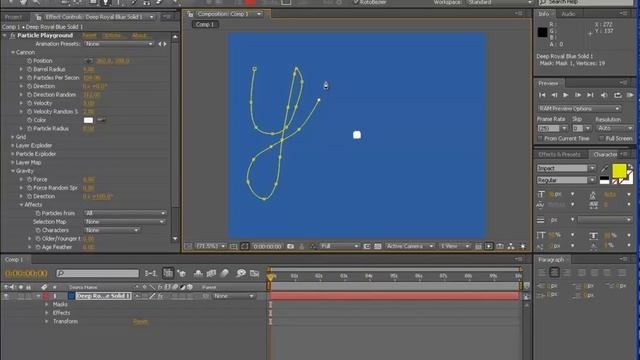This screenshot has width=640, height=360.
Task: Click the region of interest button
Action: (x=367, y=247)
